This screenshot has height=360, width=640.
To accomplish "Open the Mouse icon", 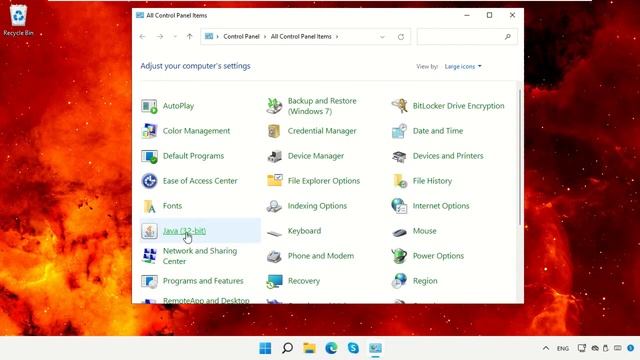I will [399, 233].
